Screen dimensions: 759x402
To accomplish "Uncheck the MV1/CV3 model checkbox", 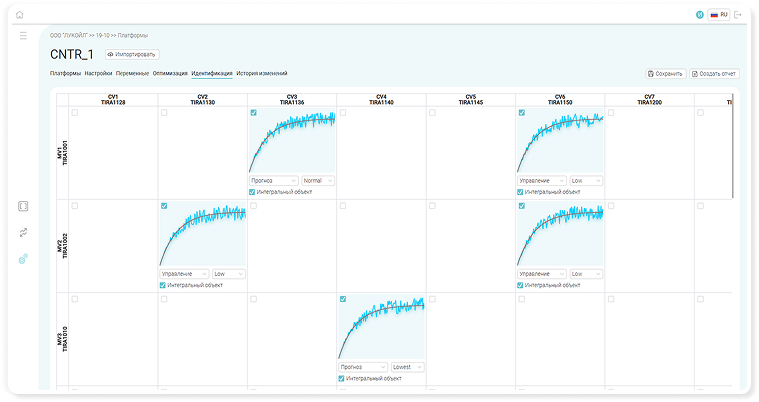I will coord(253,113).
